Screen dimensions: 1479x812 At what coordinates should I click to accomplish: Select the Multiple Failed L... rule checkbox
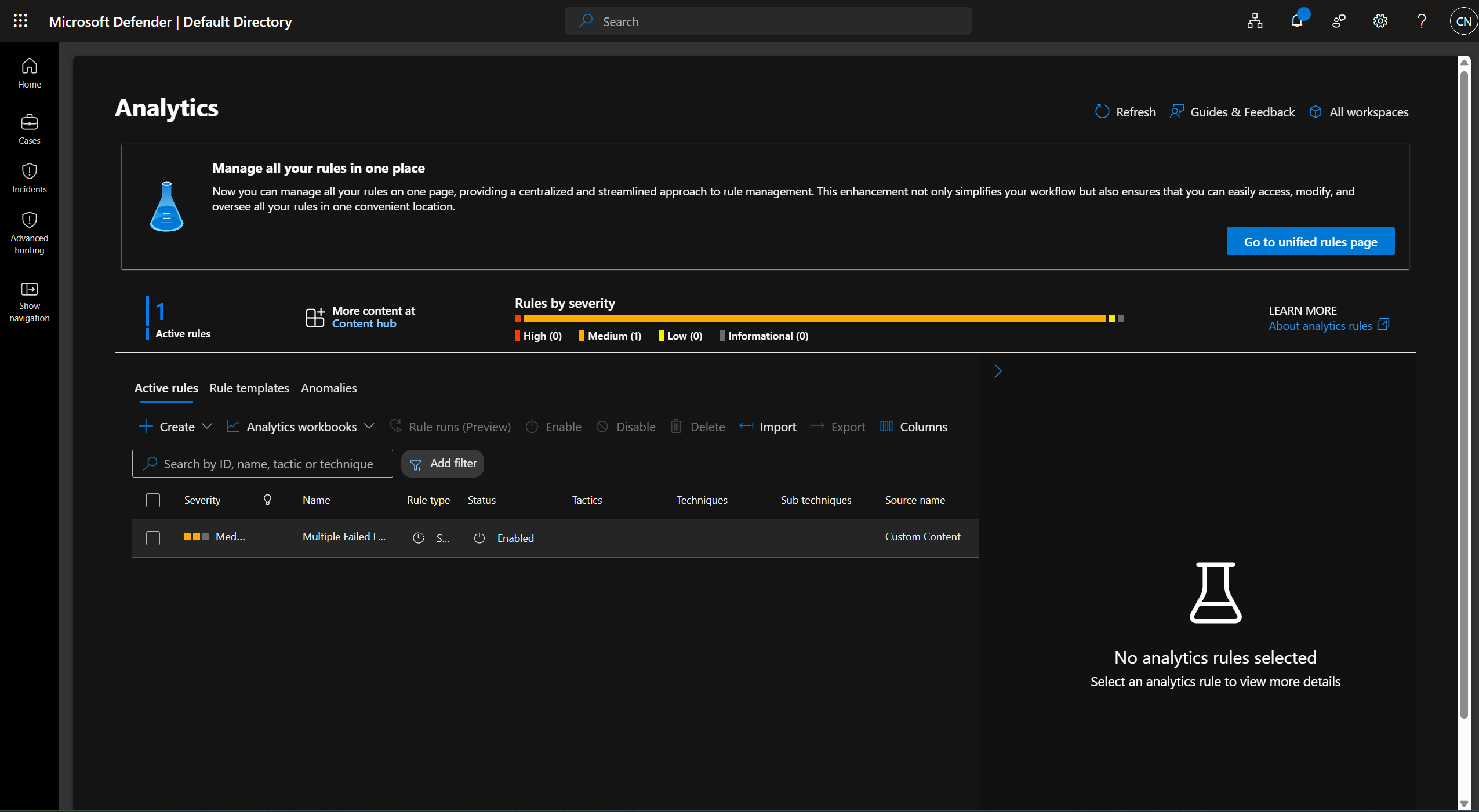coord(153,538)
